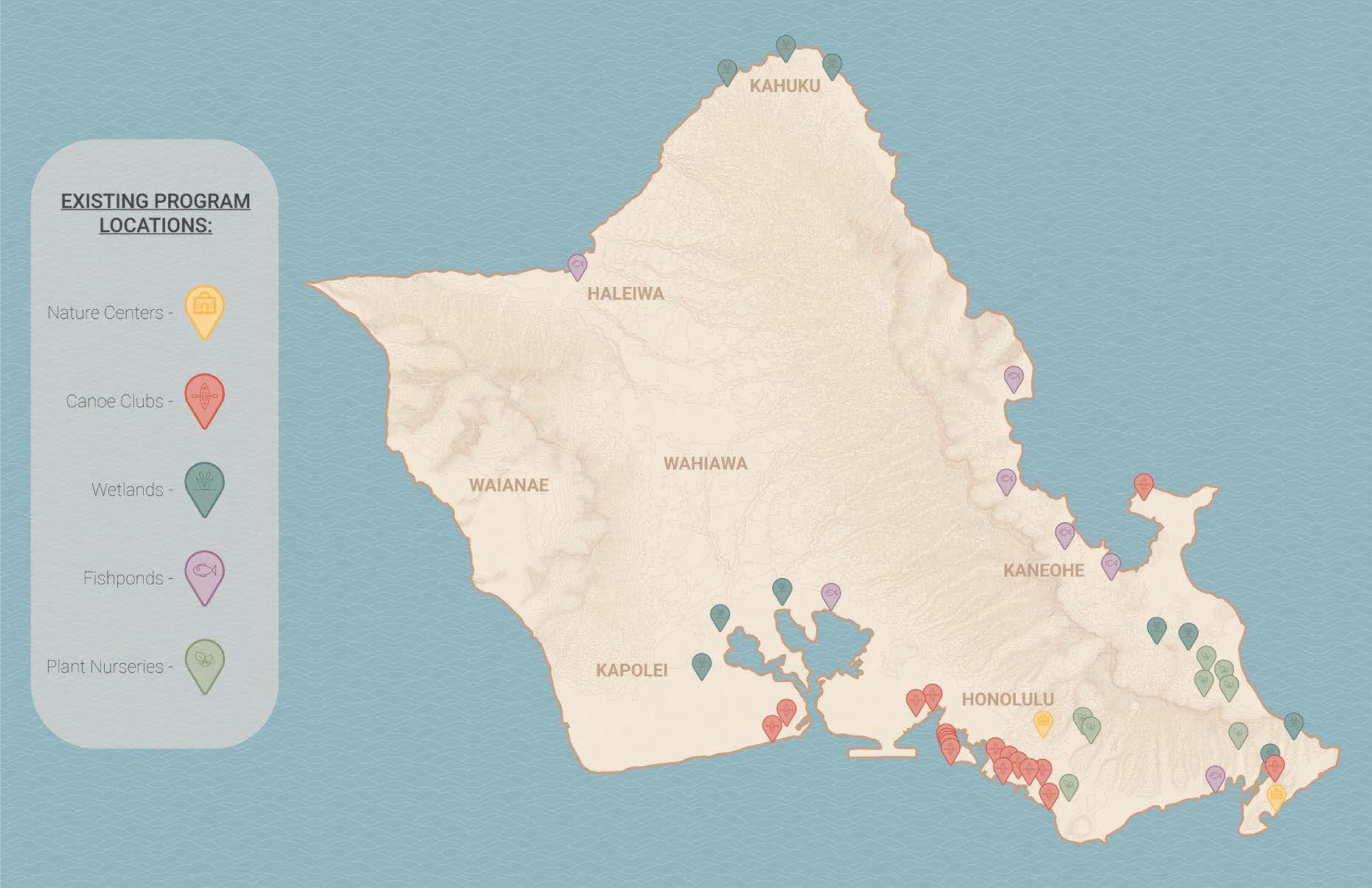The height and width of the screenshot is (888, 1372).
Task: Click the Plant Nurseries legend pin icon
Action: pyautogui.click(x=204, y=666)
